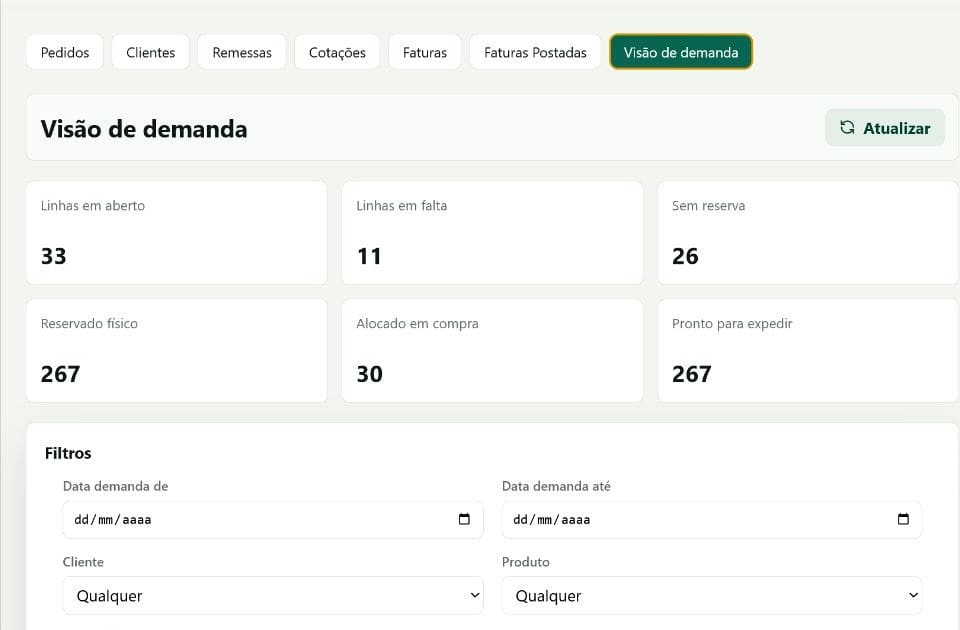Expand the Produto dropdown
The image size is (960, 630).
[x=711, y=595]
